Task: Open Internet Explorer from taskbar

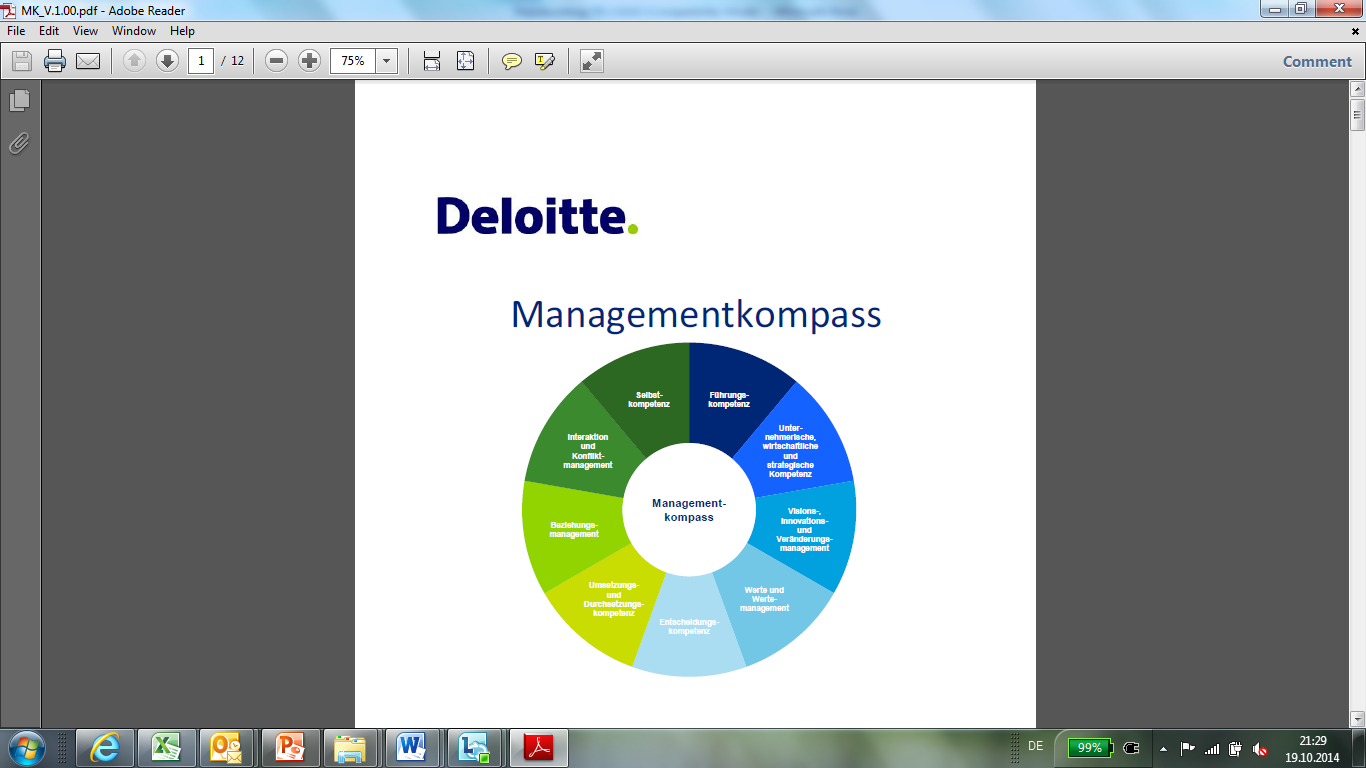Action: (104, 747)
